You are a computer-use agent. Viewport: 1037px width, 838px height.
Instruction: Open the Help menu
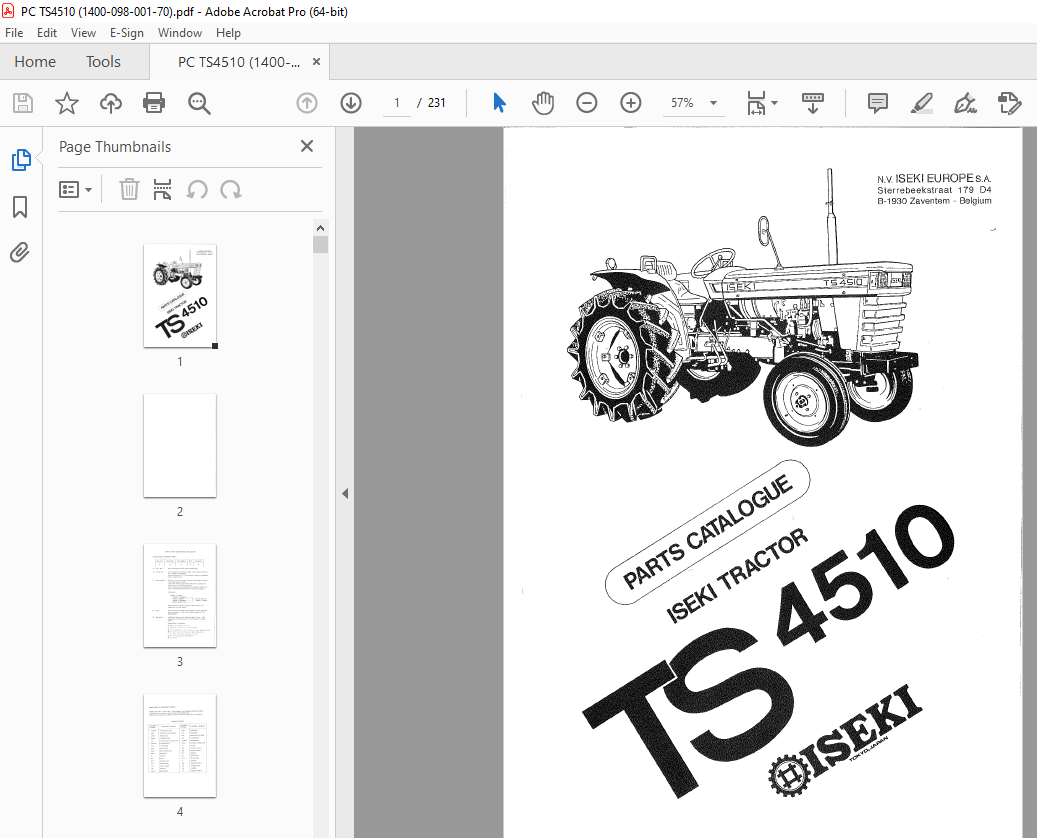(x=228, y=33)
